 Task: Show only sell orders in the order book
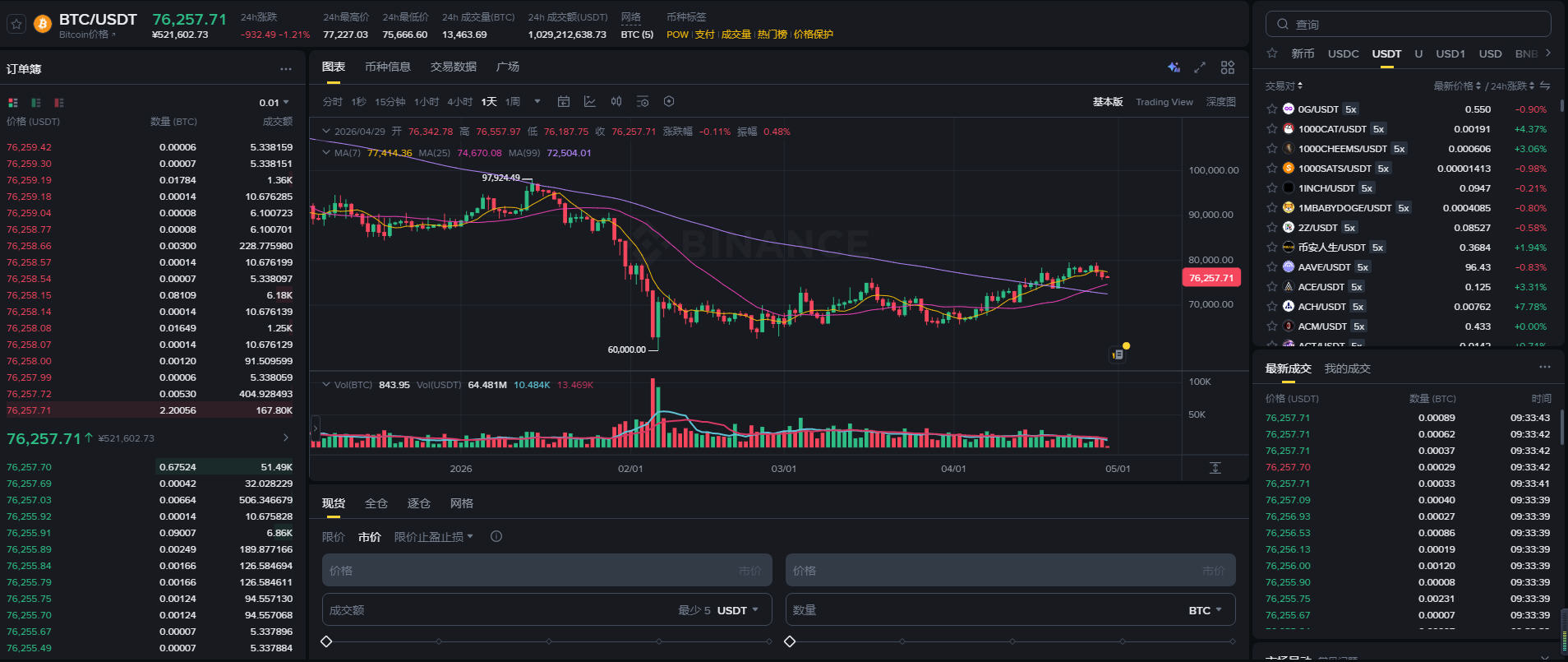58,103
